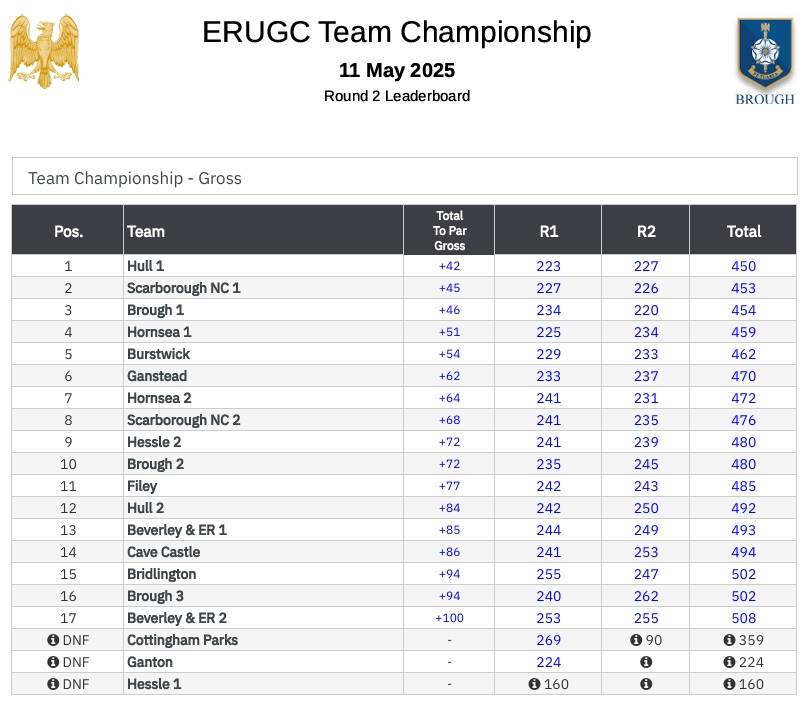Click info icon beside Ganton DNF position

coord(53,662)
